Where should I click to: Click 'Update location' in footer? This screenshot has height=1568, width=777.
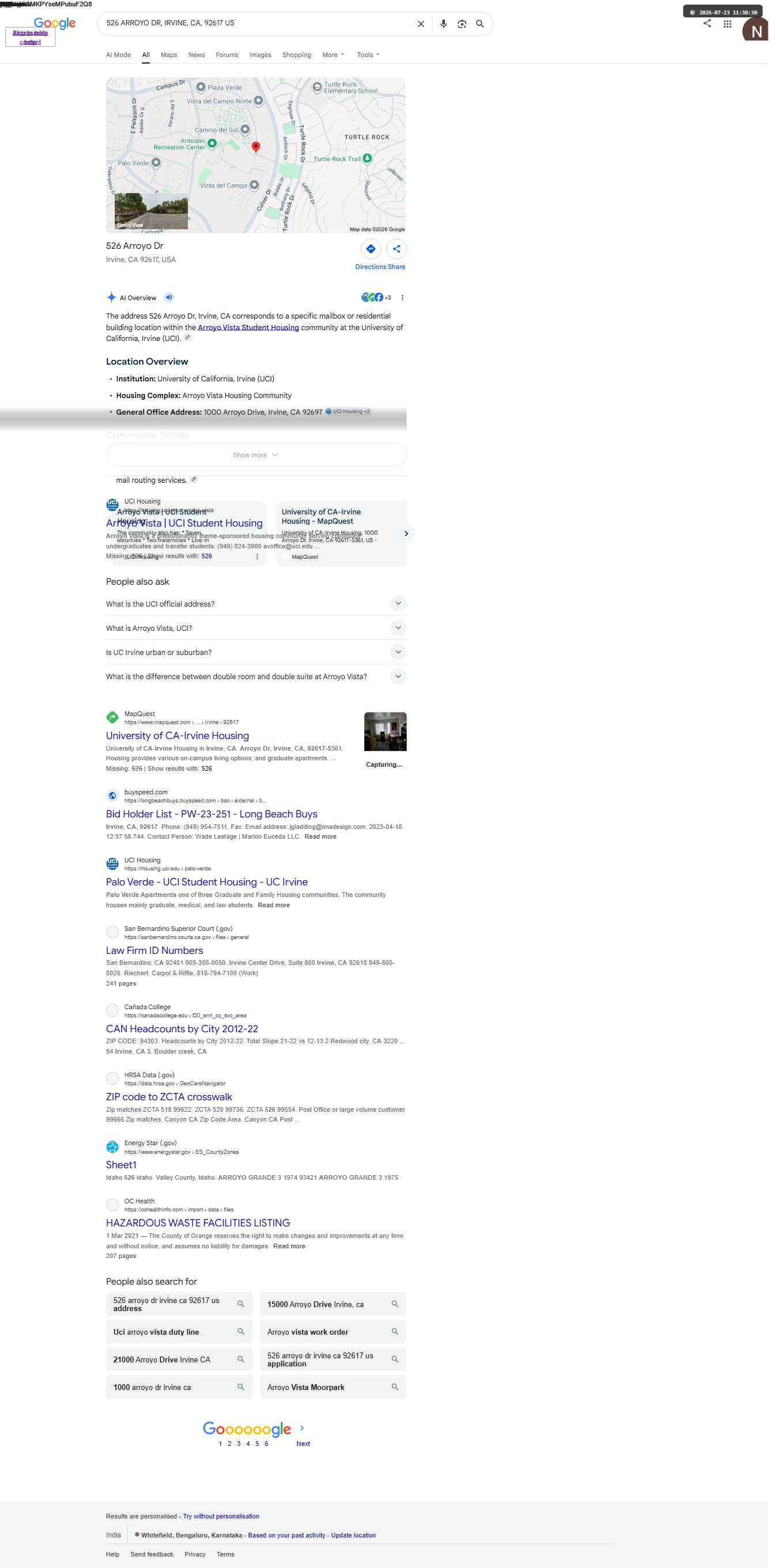tap(353, 1535)
